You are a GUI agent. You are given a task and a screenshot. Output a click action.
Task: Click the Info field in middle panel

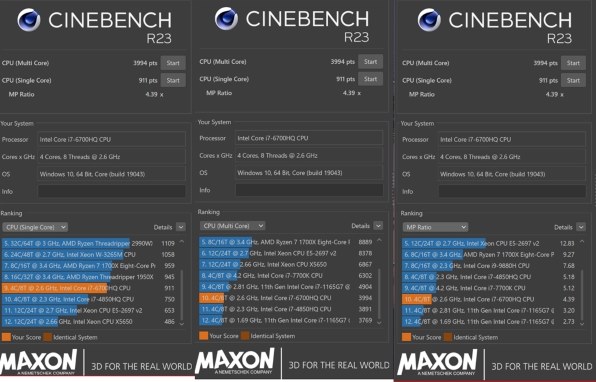(x=309, y=190)
